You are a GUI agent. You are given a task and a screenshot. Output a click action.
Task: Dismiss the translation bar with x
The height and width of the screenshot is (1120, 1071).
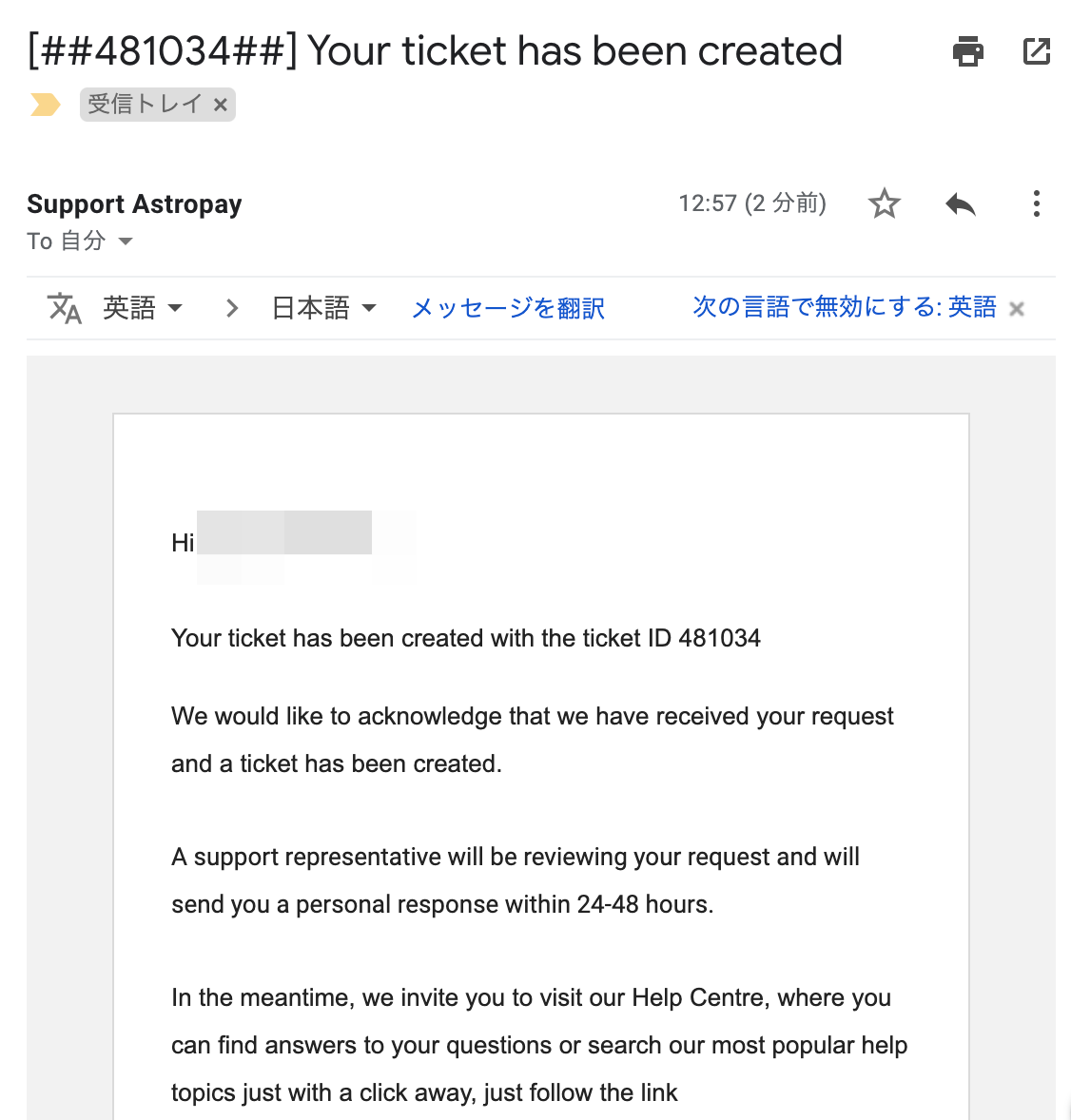1017,309
